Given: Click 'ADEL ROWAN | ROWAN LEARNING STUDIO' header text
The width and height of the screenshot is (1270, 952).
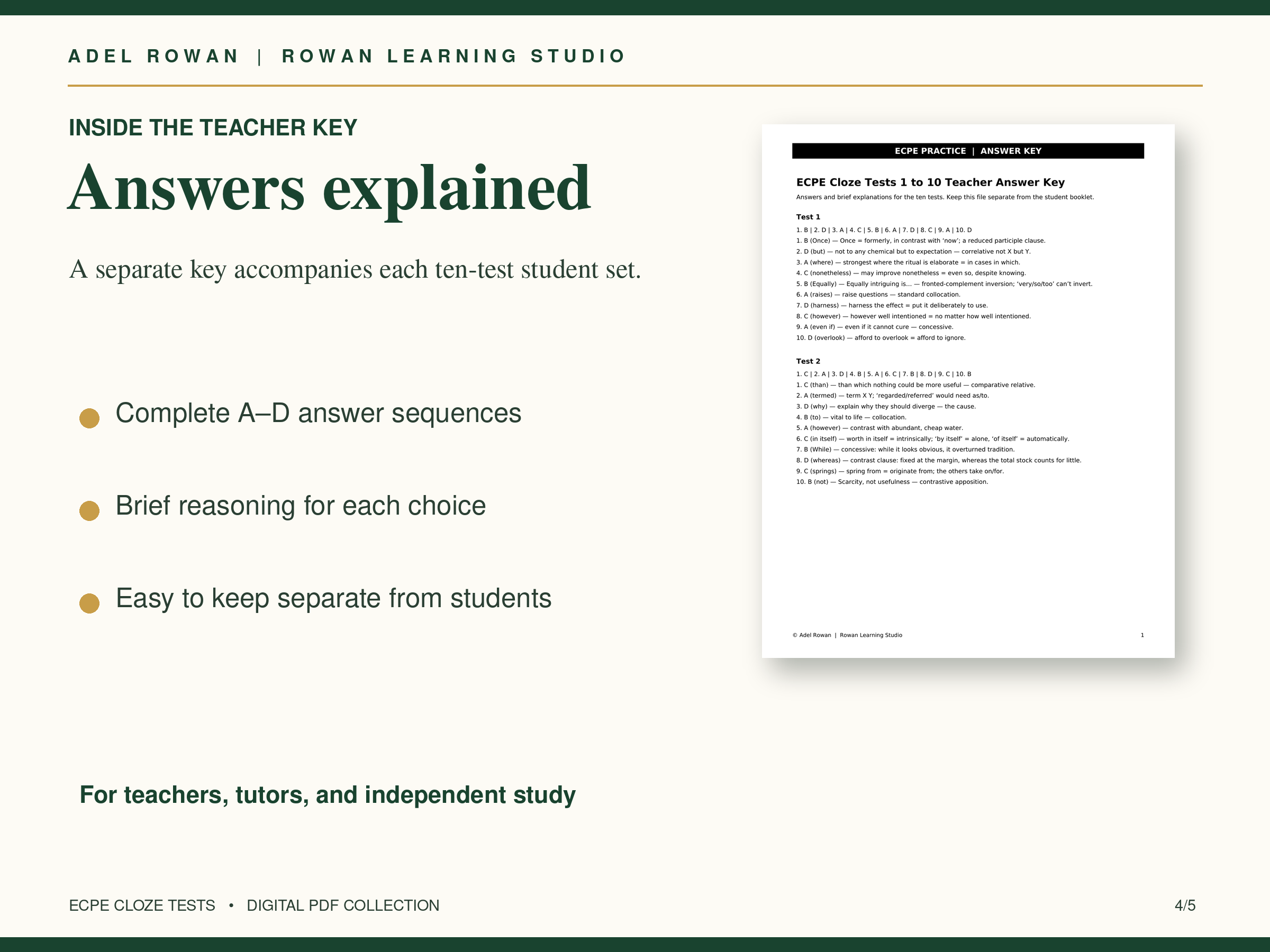Looking at the screenshot, I should coord(346,56).
